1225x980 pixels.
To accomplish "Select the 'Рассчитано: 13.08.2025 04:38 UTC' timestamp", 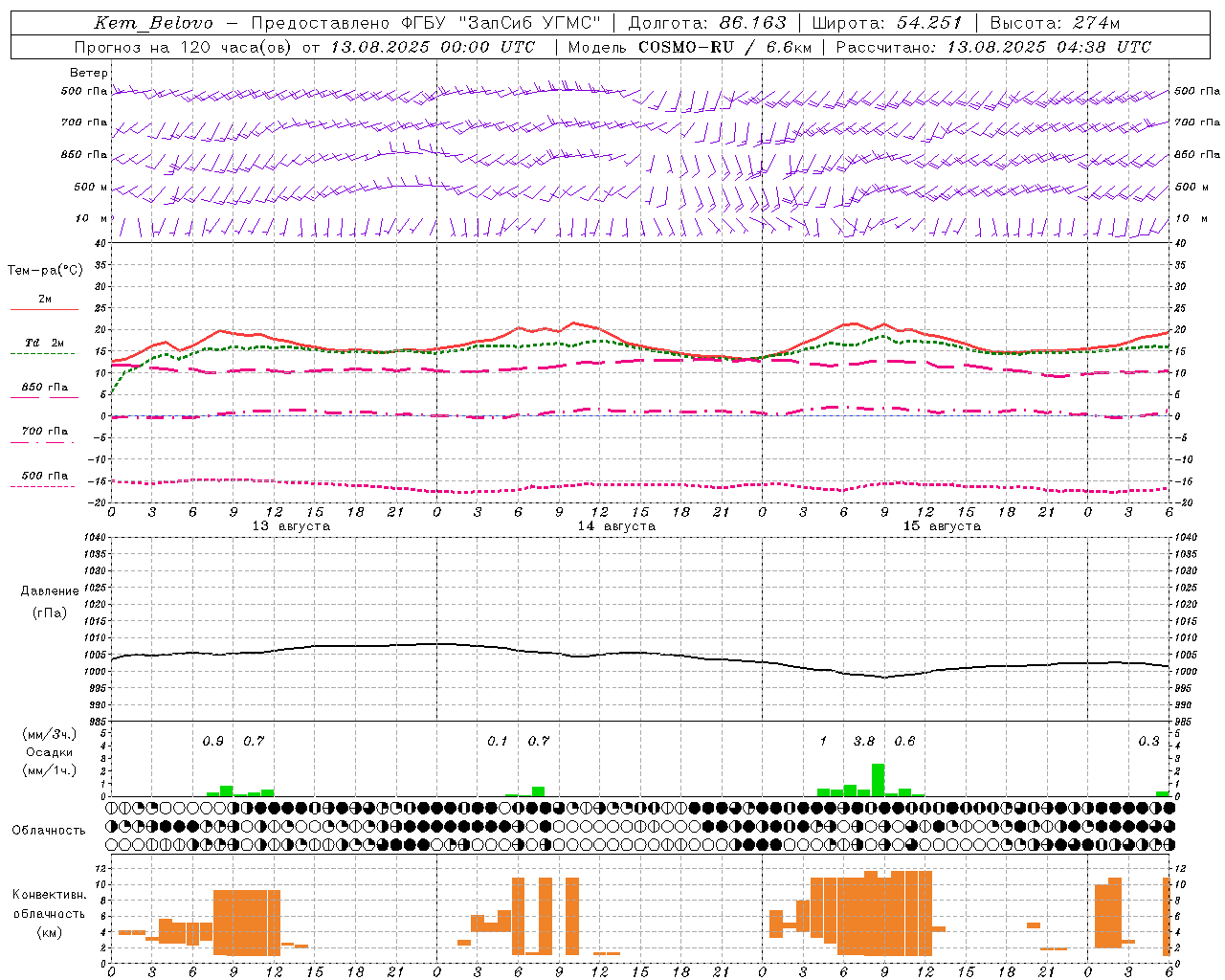I will [993, 47].
